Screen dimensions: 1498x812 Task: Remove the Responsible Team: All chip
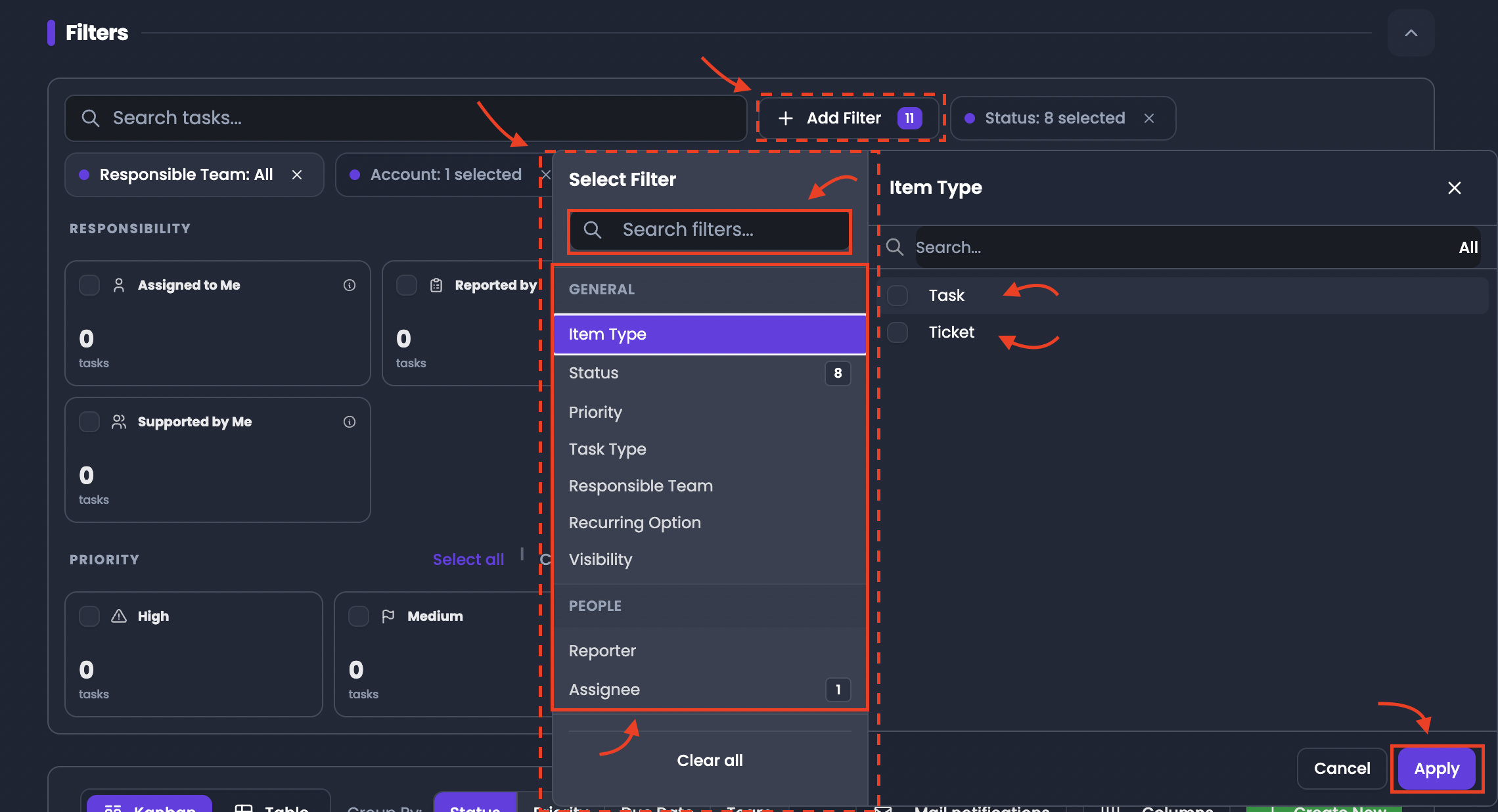click(x=297, y=175)
